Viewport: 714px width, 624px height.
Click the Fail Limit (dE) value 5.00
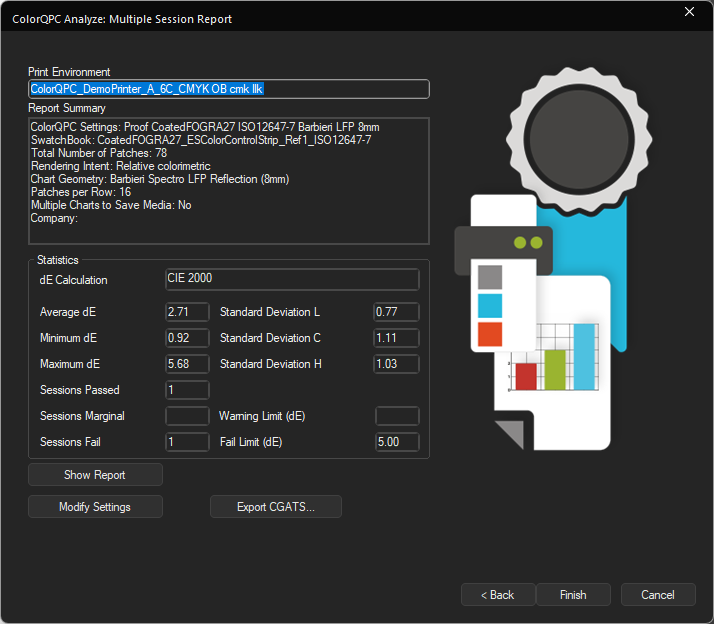click(x=397, y=442)
